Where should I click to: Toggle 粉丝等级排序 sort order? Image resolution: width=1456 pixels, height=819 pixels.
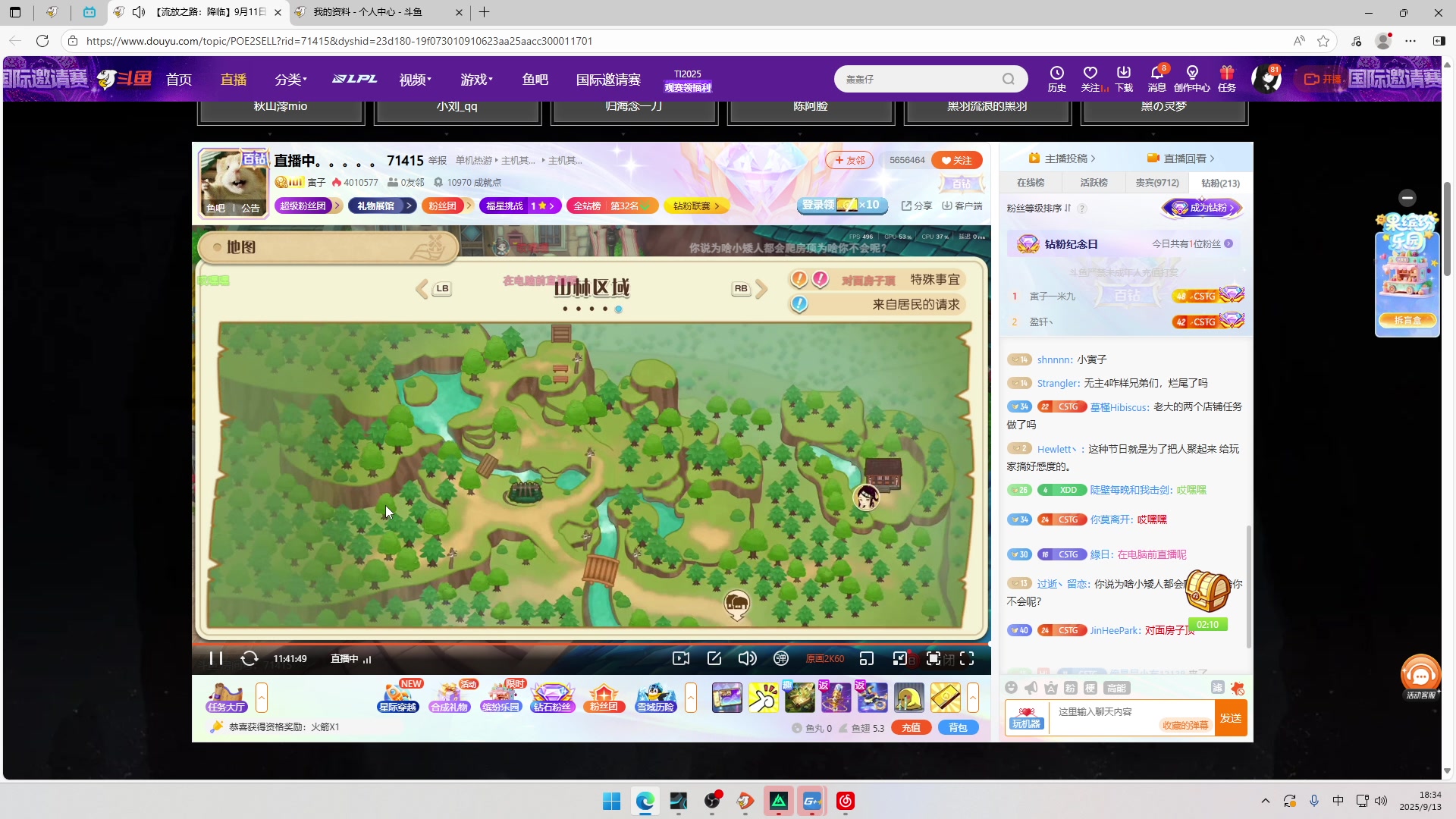point(1039,208)
